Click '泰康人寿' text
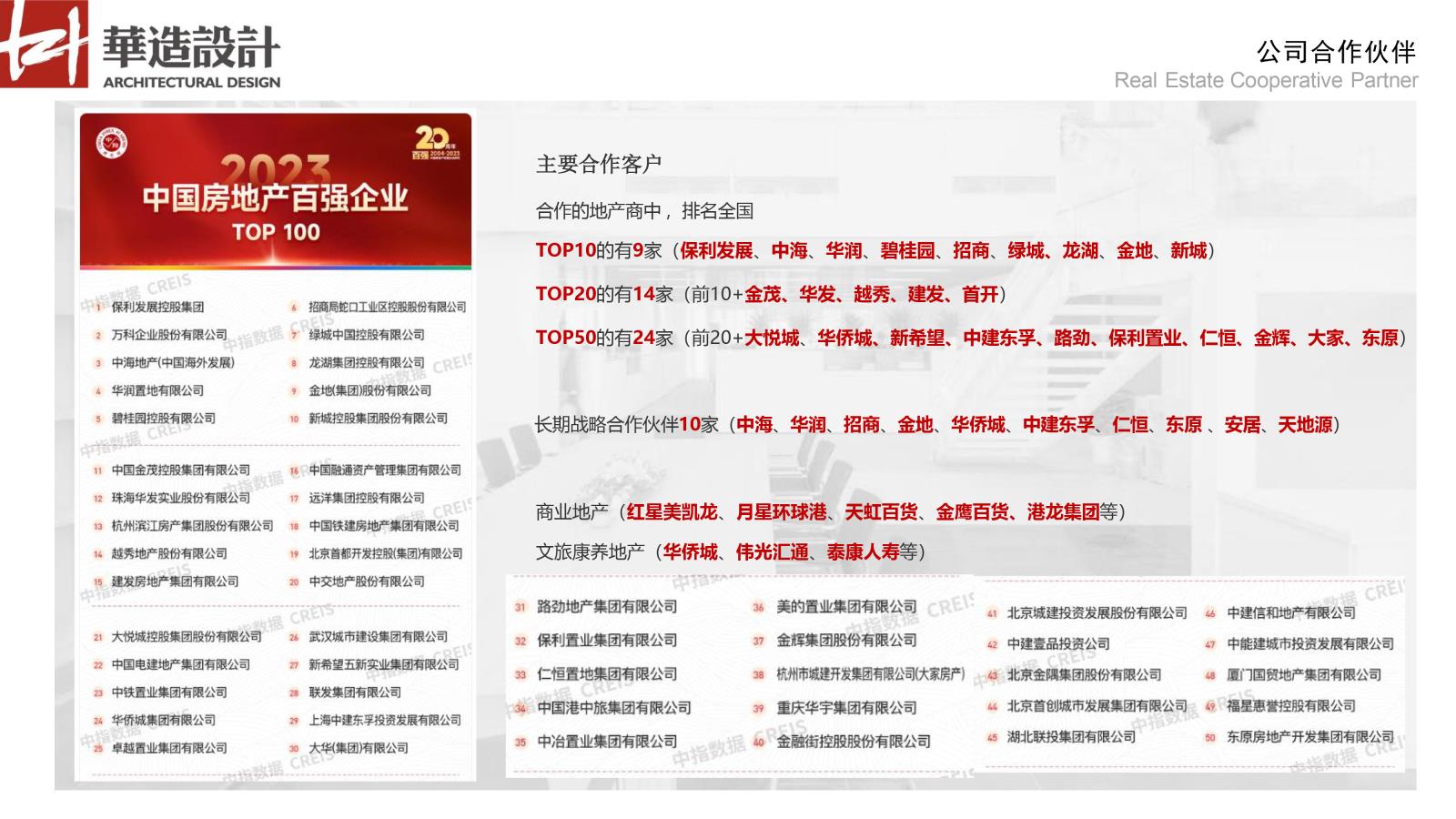Screen dimensions: 1456x819 point(863,551)
